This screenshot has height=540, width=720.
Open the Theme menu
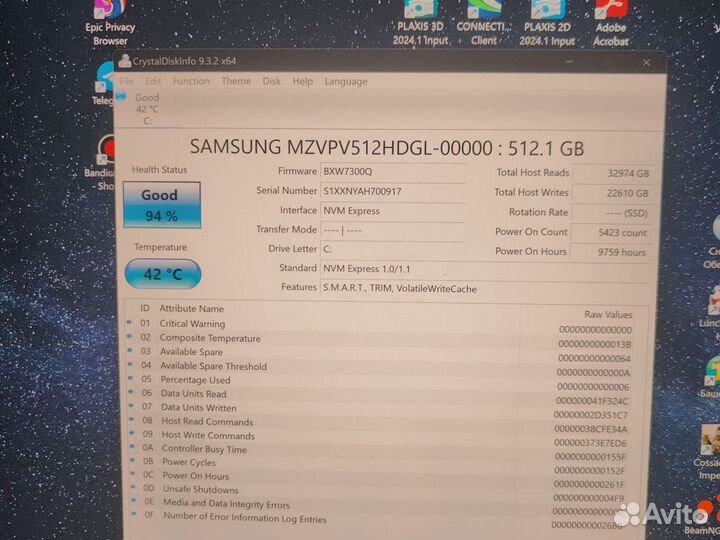(x=236, y=81)
